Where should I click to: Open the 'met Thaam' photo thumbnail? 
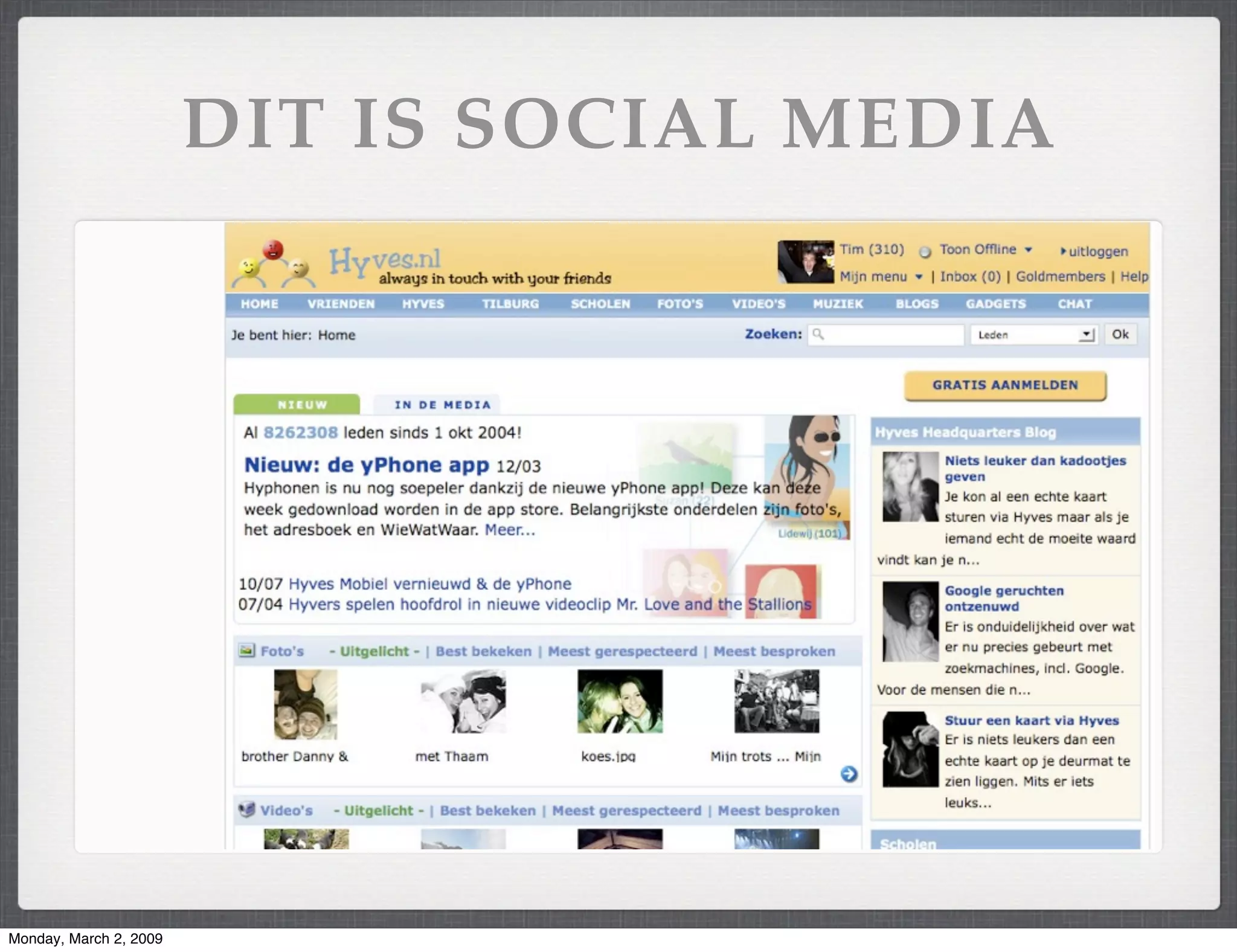click(463, 702)
